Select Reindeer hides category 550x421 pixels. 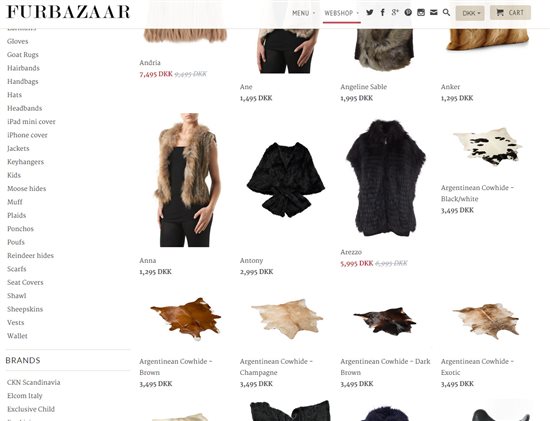click(x=31, y=255)
